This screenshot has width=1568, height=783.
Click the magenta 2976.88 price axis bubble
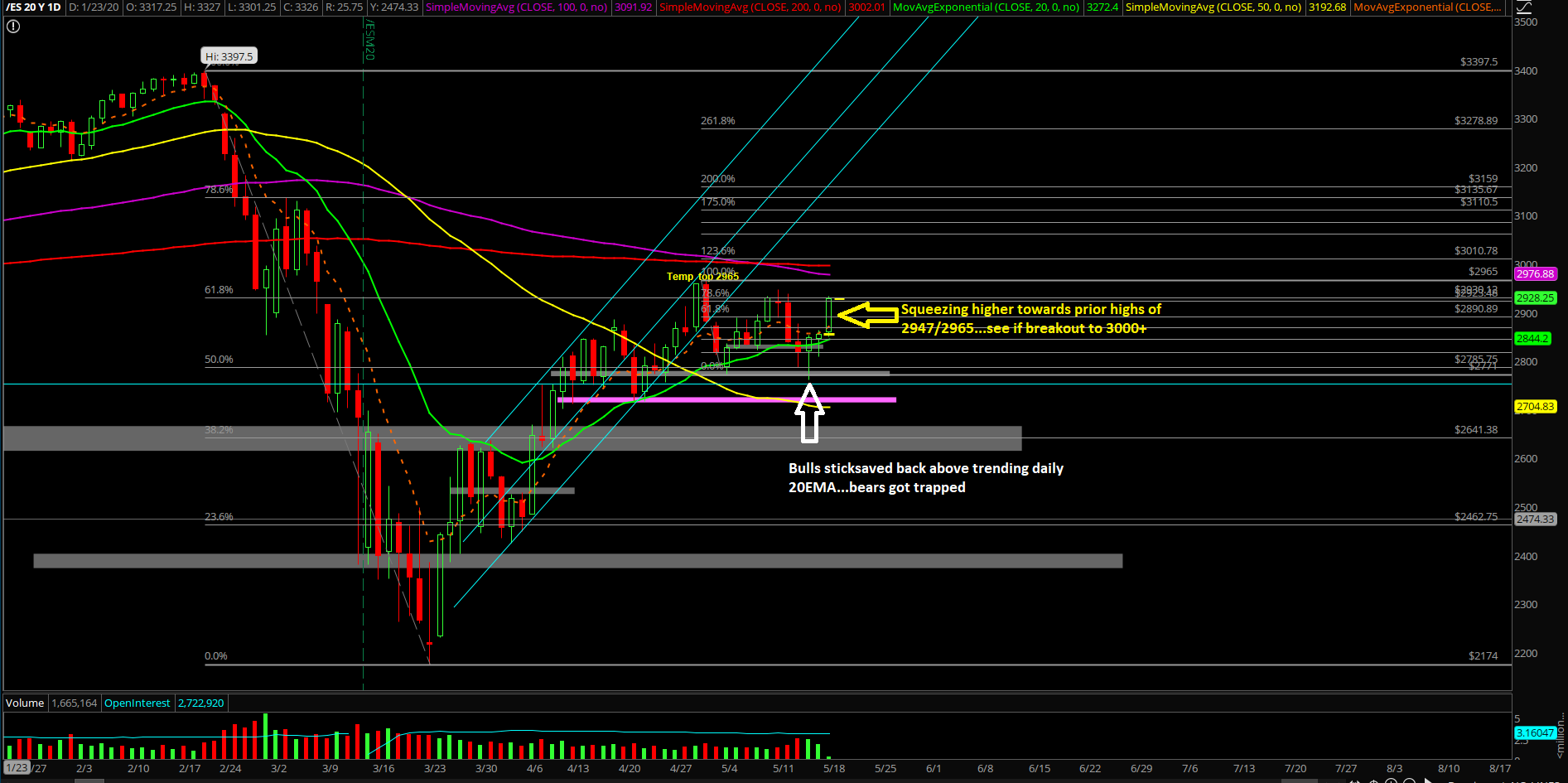click(x=1536, y=274)
